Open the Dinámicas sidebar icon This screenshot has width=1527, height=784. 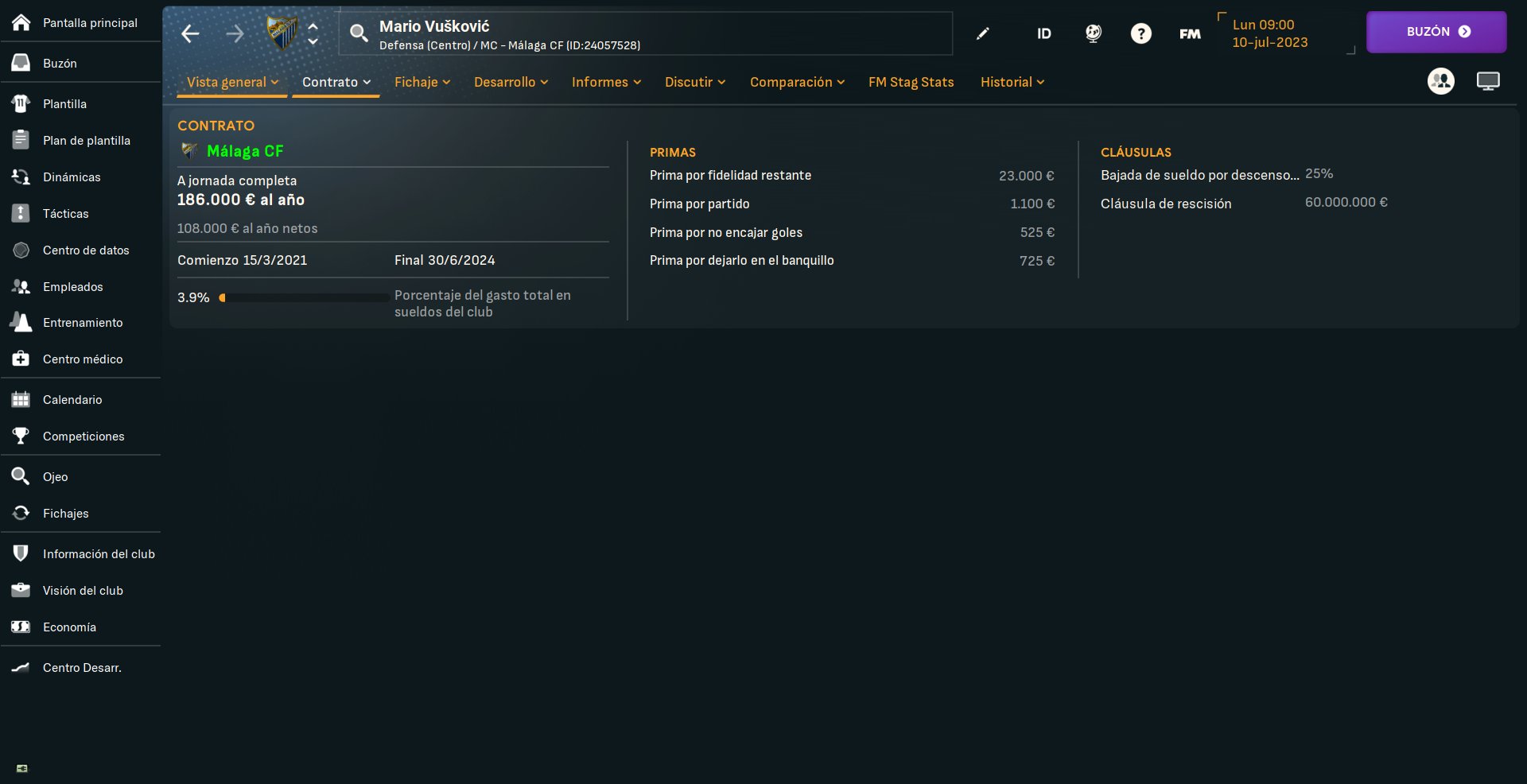[21, 177]
